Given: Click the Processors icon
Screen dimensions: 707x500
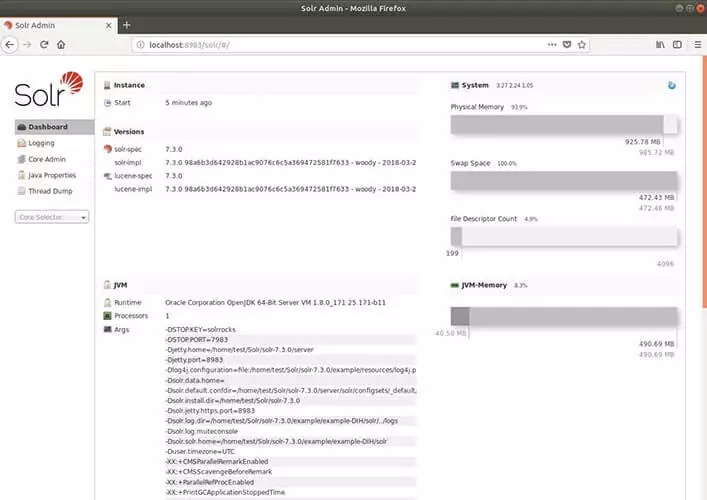Looking at the screenshot, I should (x=107, y=316).
